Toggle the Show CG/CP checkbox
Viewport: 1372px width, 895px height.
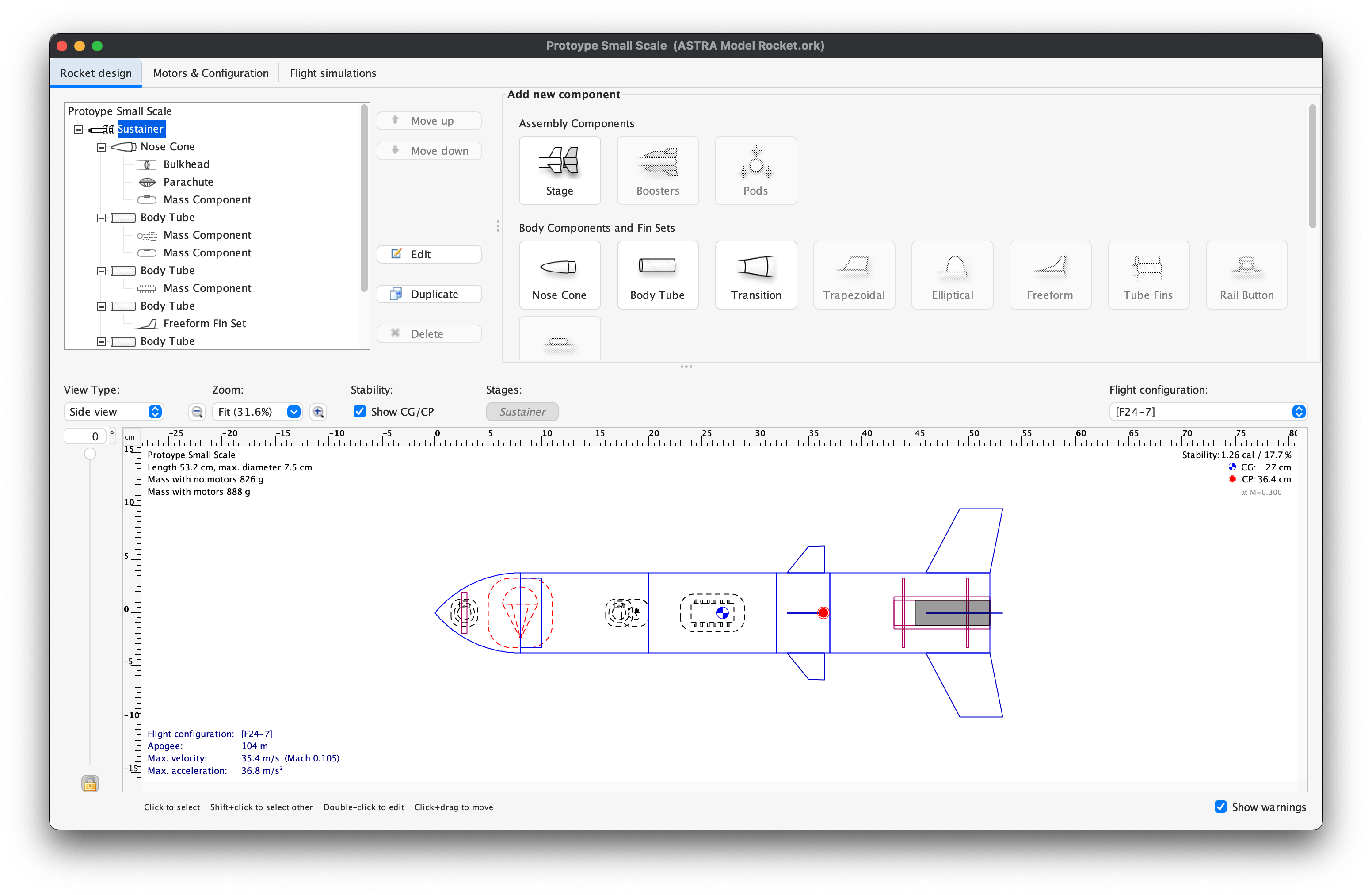[360, 412]
